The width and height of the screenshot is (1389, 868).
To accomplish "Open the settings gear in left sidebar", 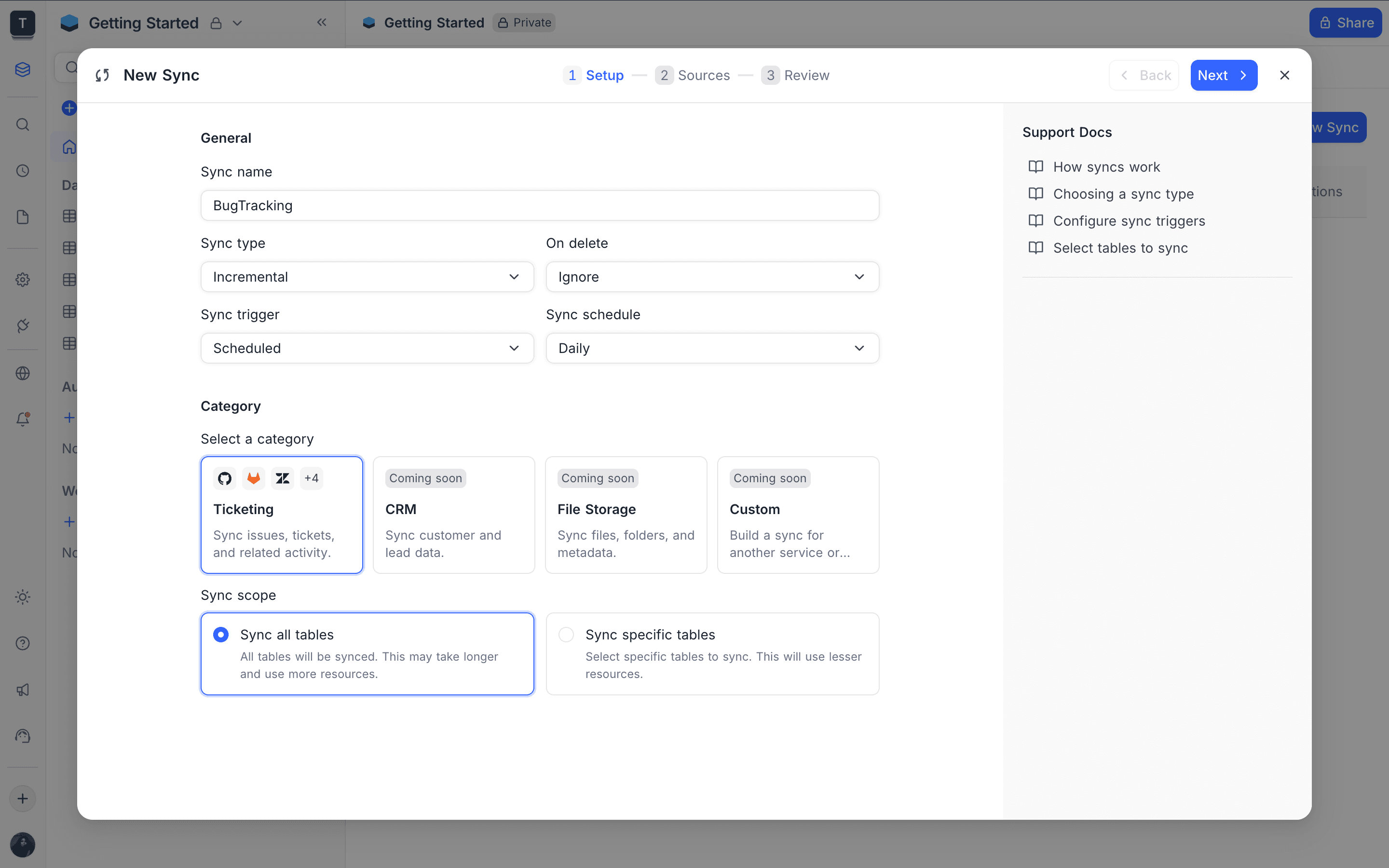I will click(x=22, y=280).
